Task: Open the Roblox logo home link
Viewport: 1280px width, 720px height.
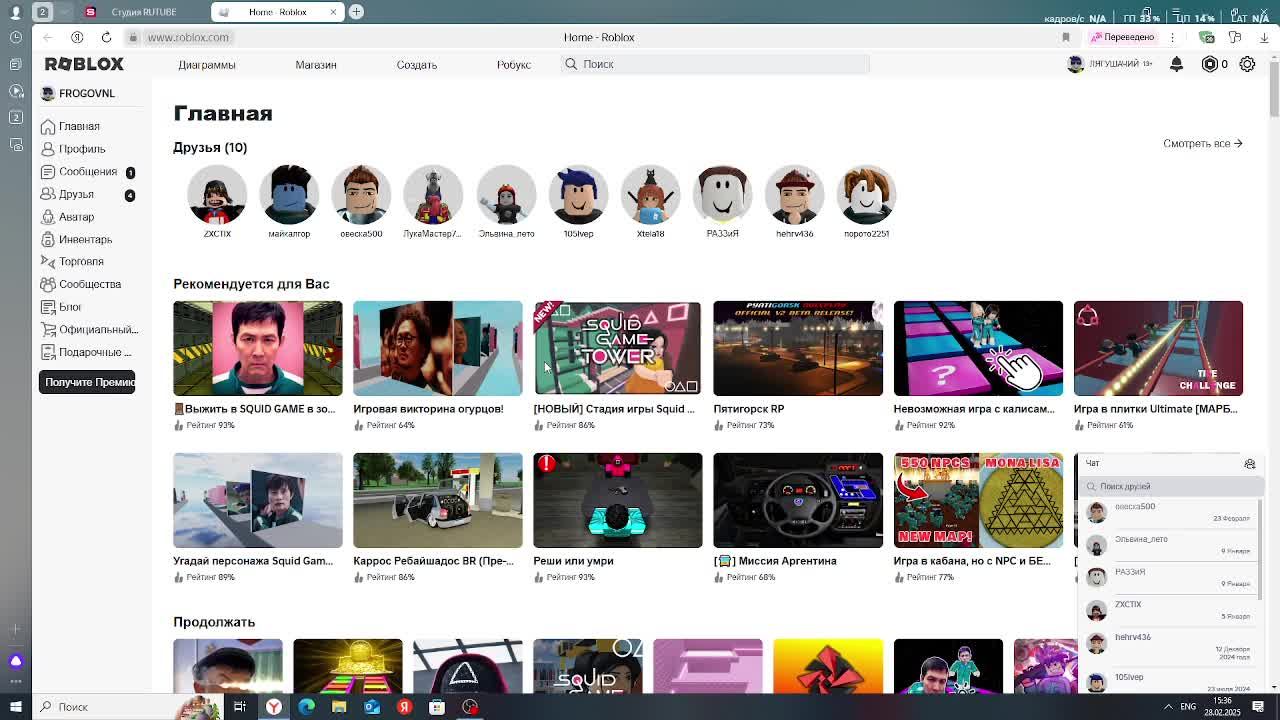Action: coord(84,64)
